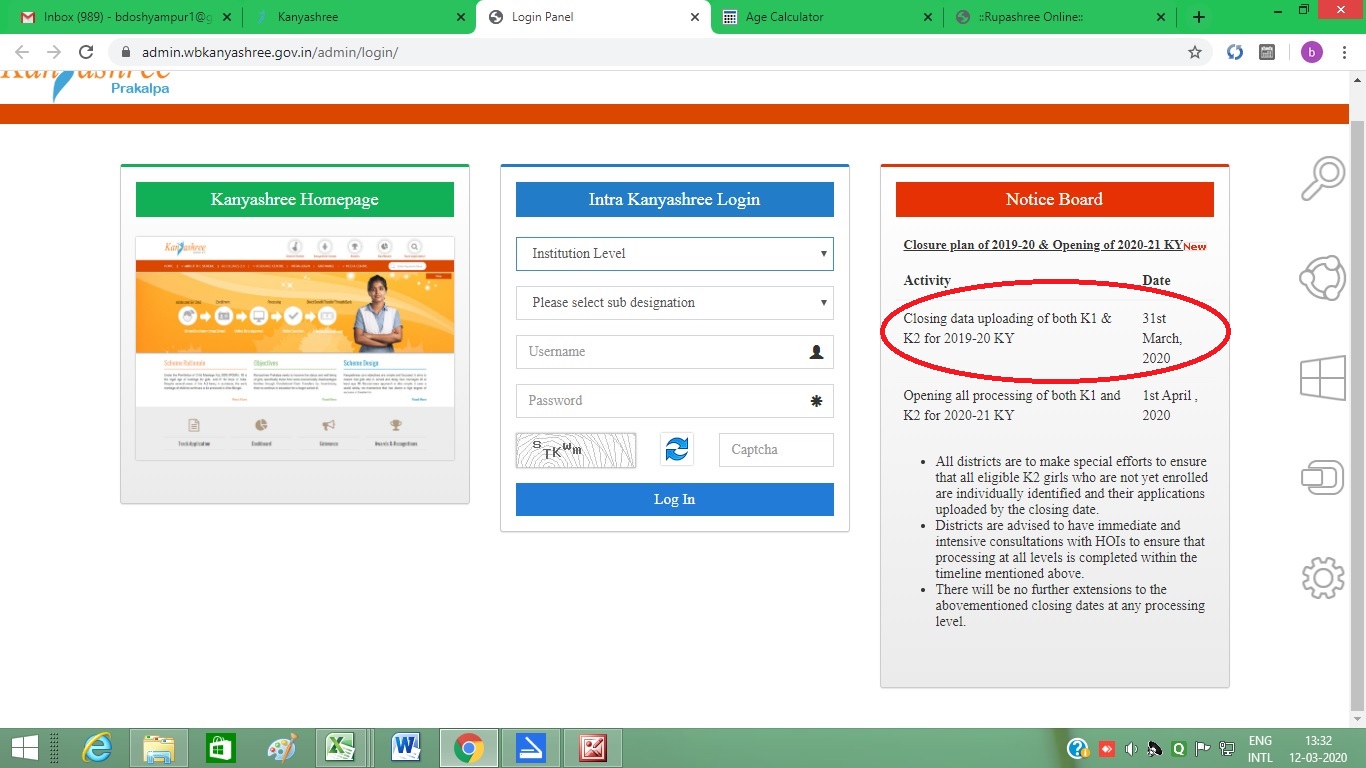Expand the sub designation dropdown
The width and height of the screenshot is (1366, 768).
[x=675, y=303]
